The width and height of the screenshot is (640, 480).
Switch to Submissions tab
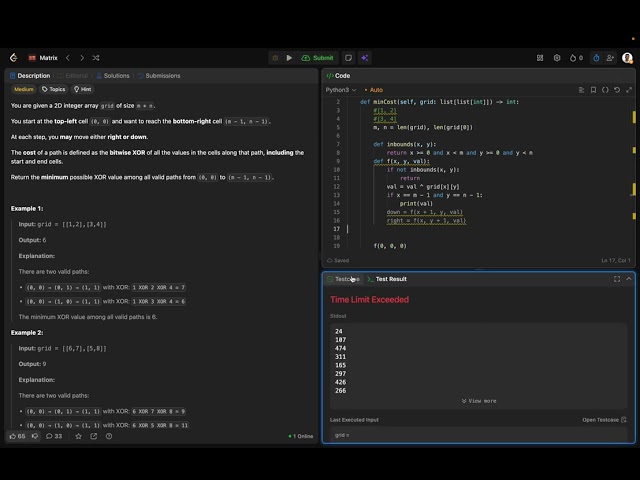pyautogui.click(x=159, y=76)
